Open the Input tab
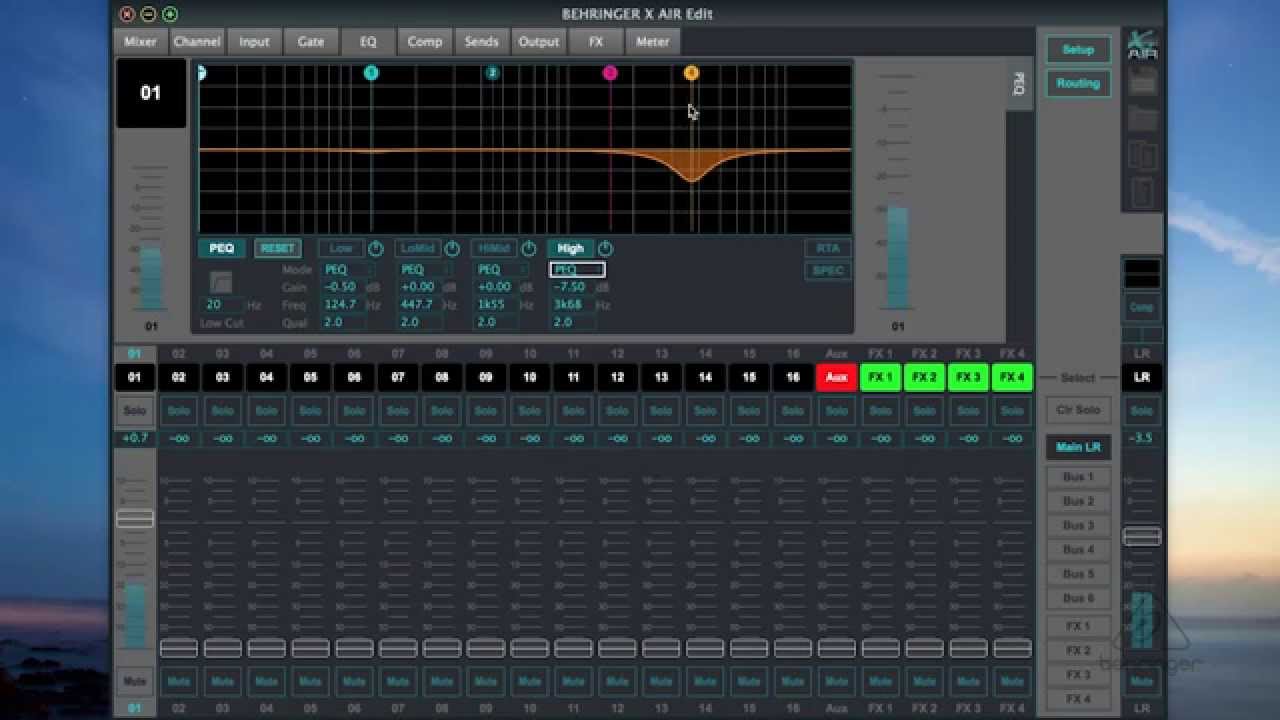 254,41
